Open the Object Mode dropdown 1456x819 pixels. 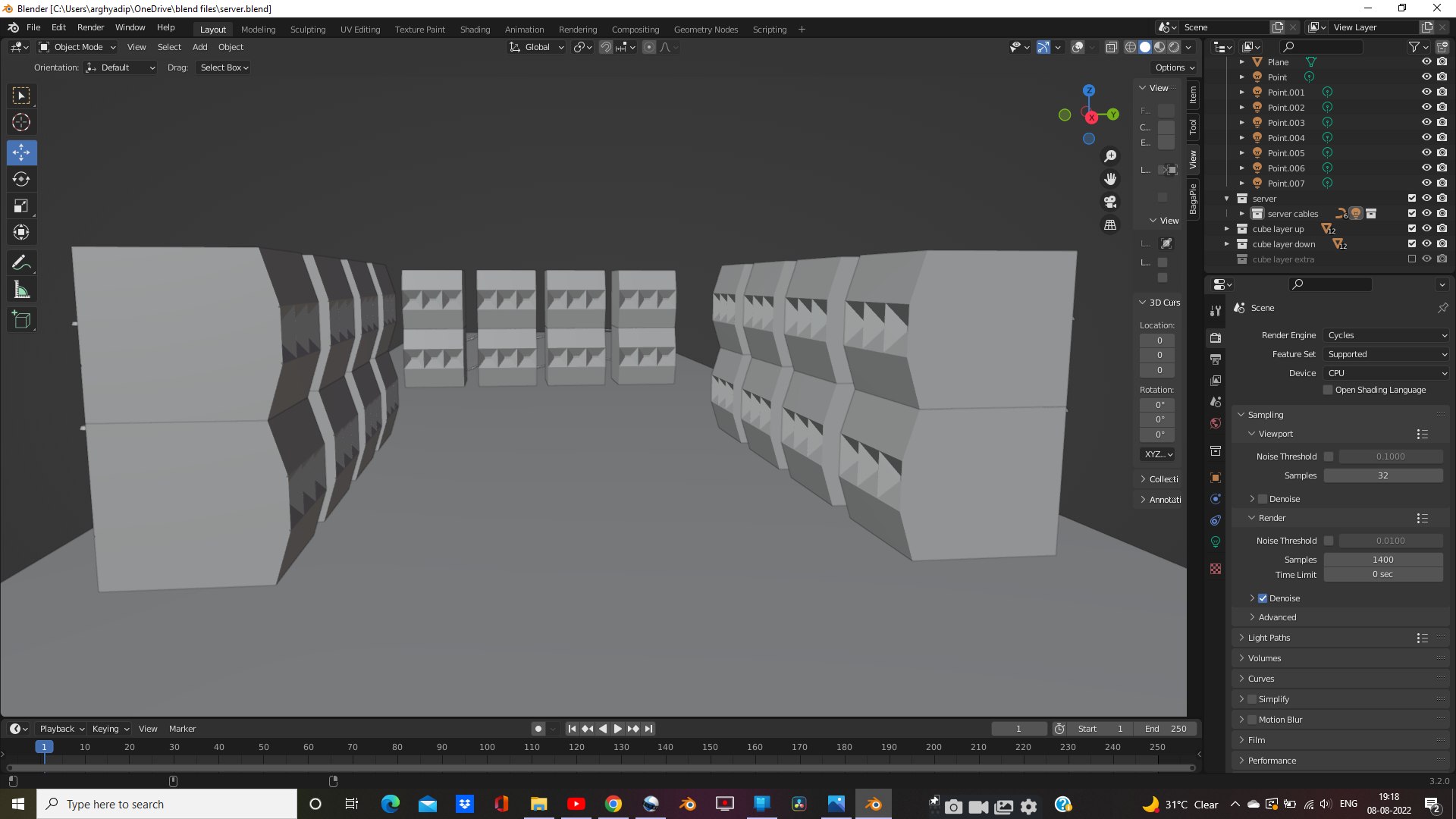77,47
